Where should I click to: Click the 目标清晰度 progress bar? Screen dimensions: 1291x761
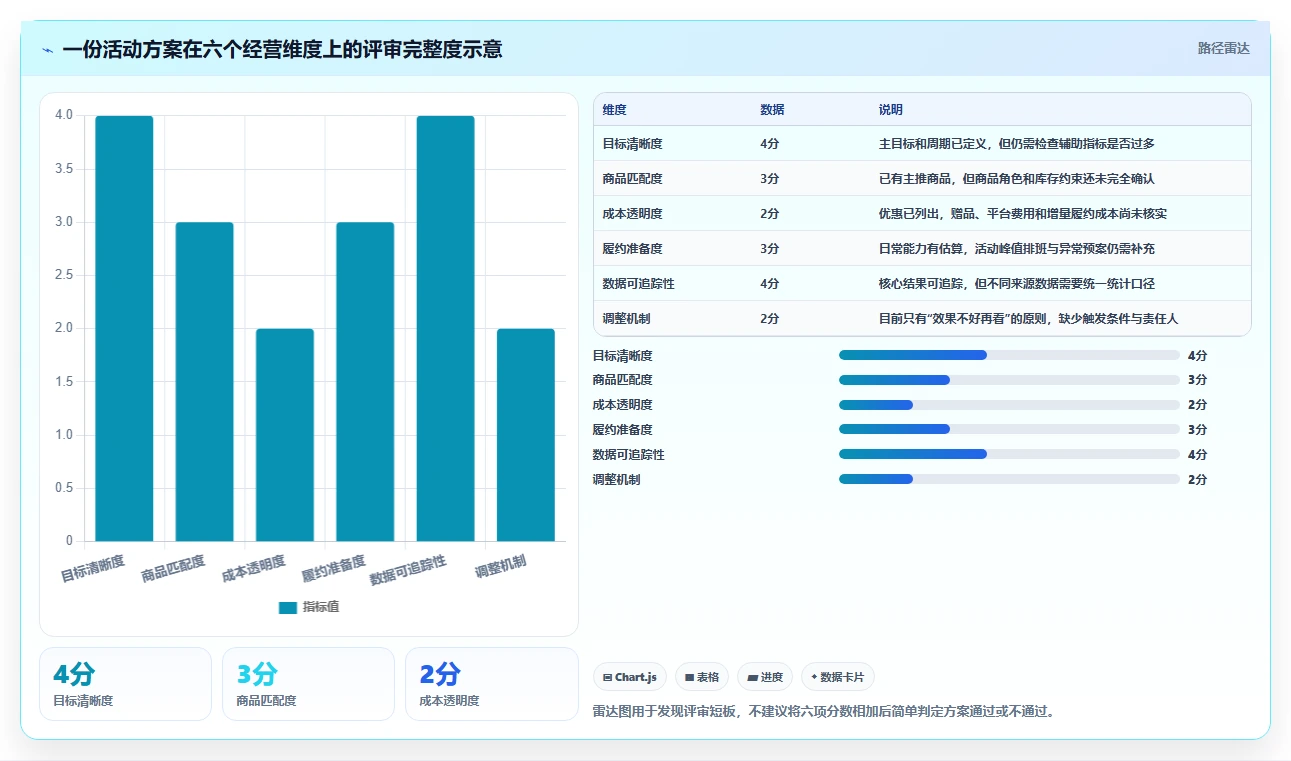(x=1009, y=355)
